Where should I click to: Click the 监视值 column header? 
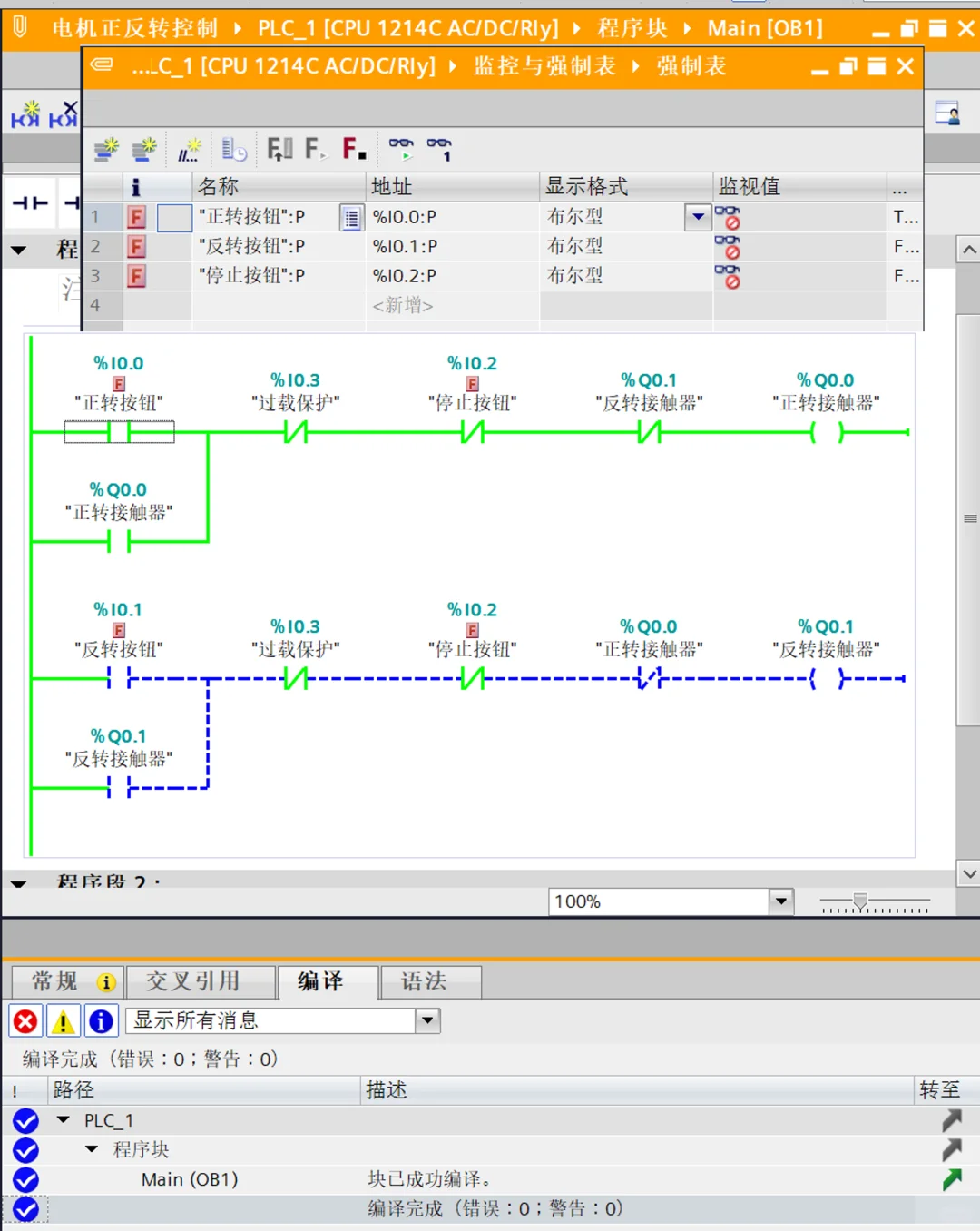pos(799,187)
